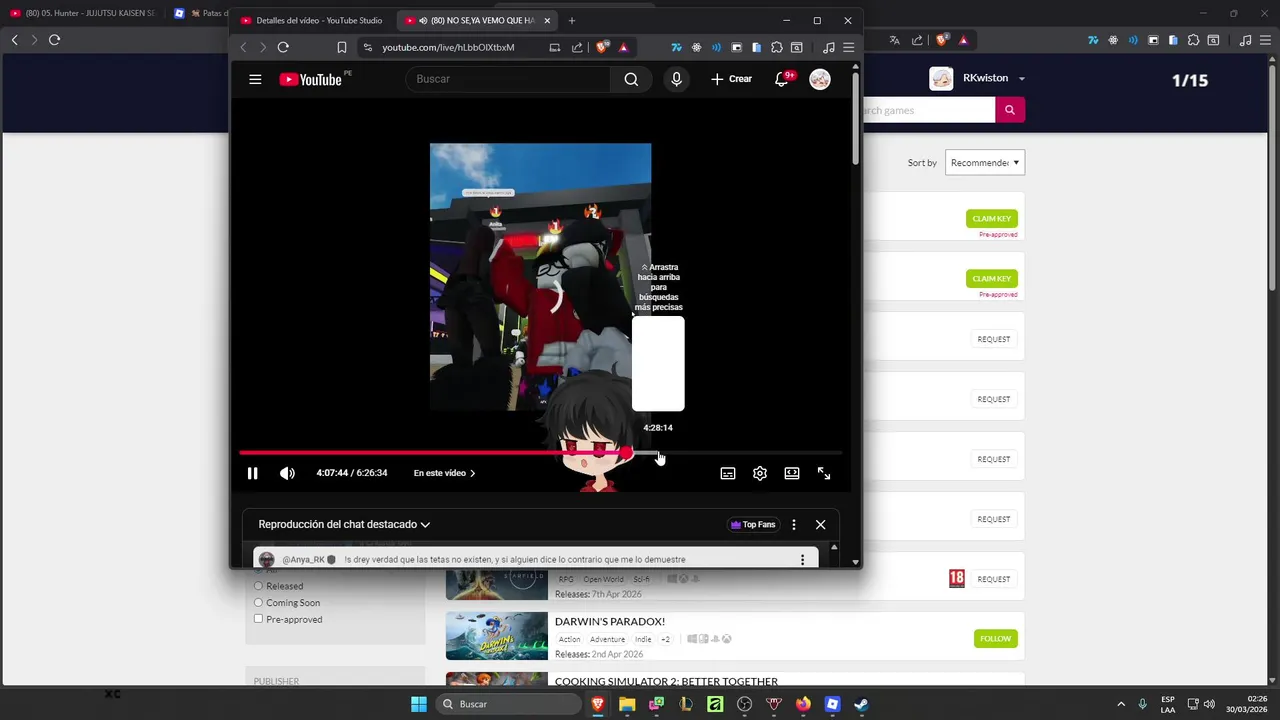Click the Crear button

point(732,79)
